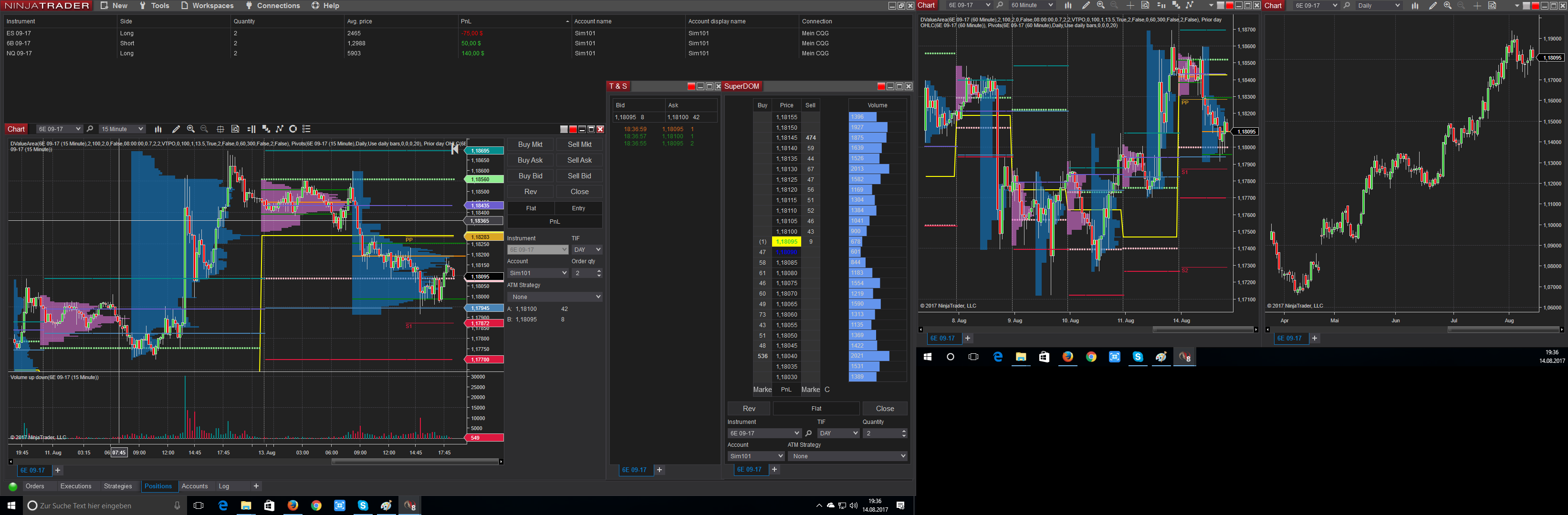1568x515 pixels.
Task: Click Sell Mkt in Chart Trader
Action: point(579,144)
